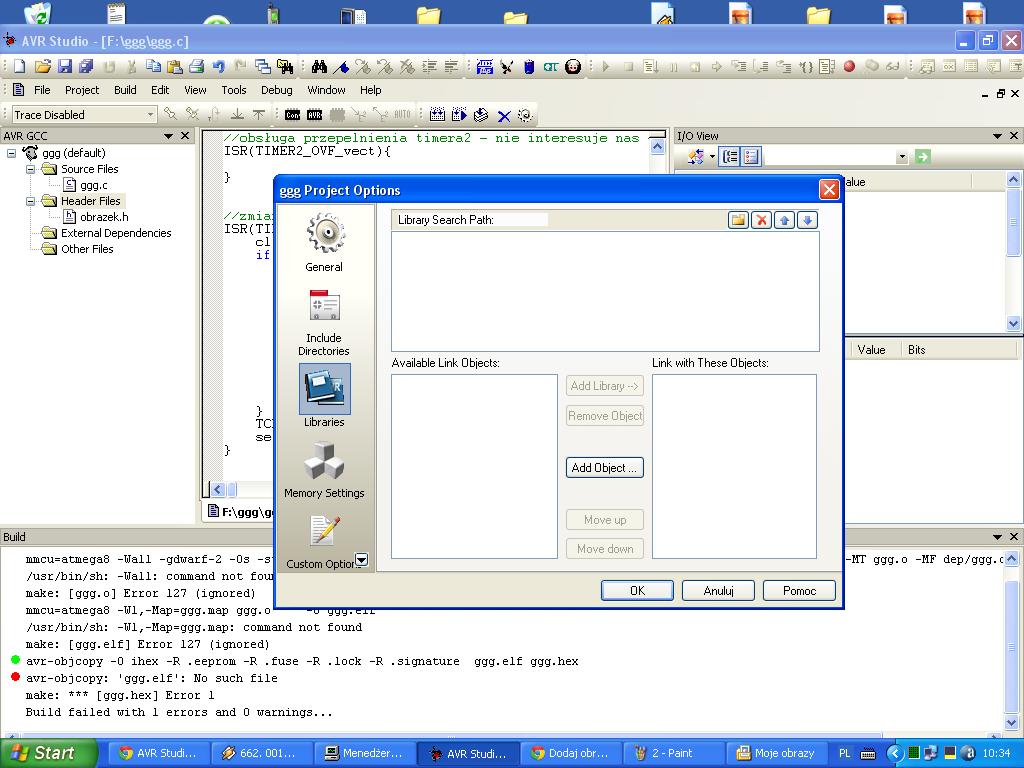This screenshot has width=1024, height=768.
Task: Open the Debug menu
Action: click(276, 90)
